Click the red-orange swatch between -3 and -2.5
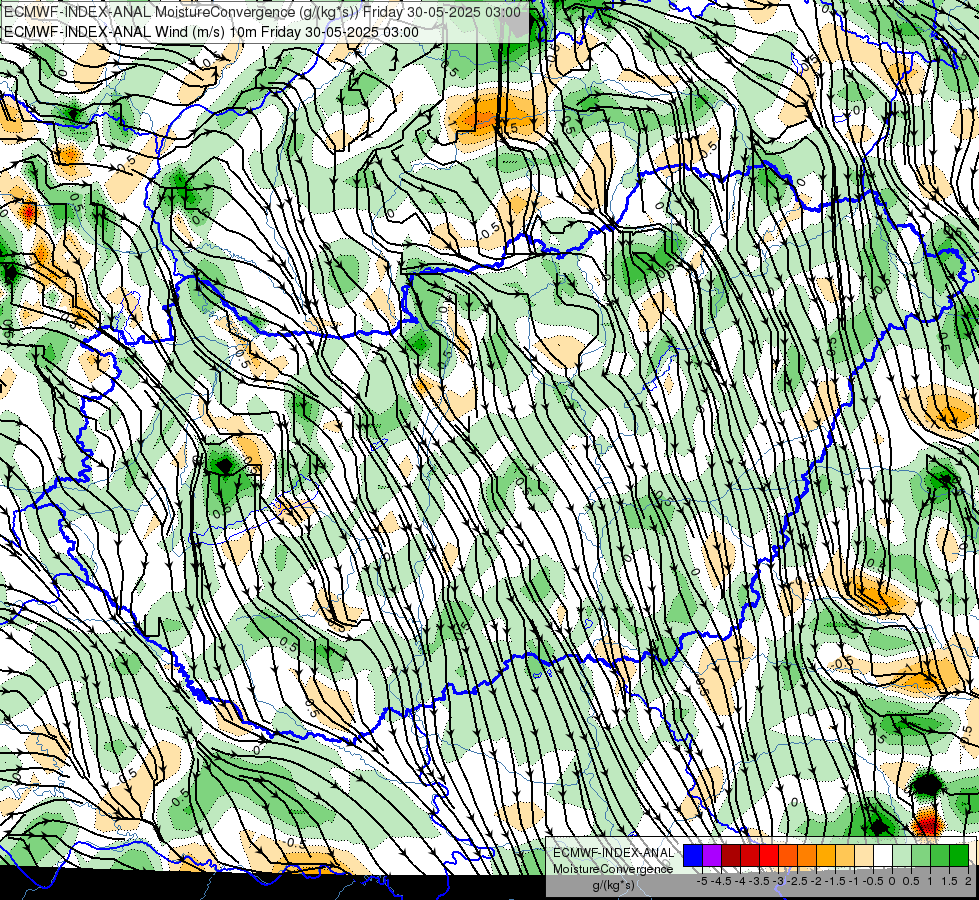 pyautogui.click(x=788, y=855)
